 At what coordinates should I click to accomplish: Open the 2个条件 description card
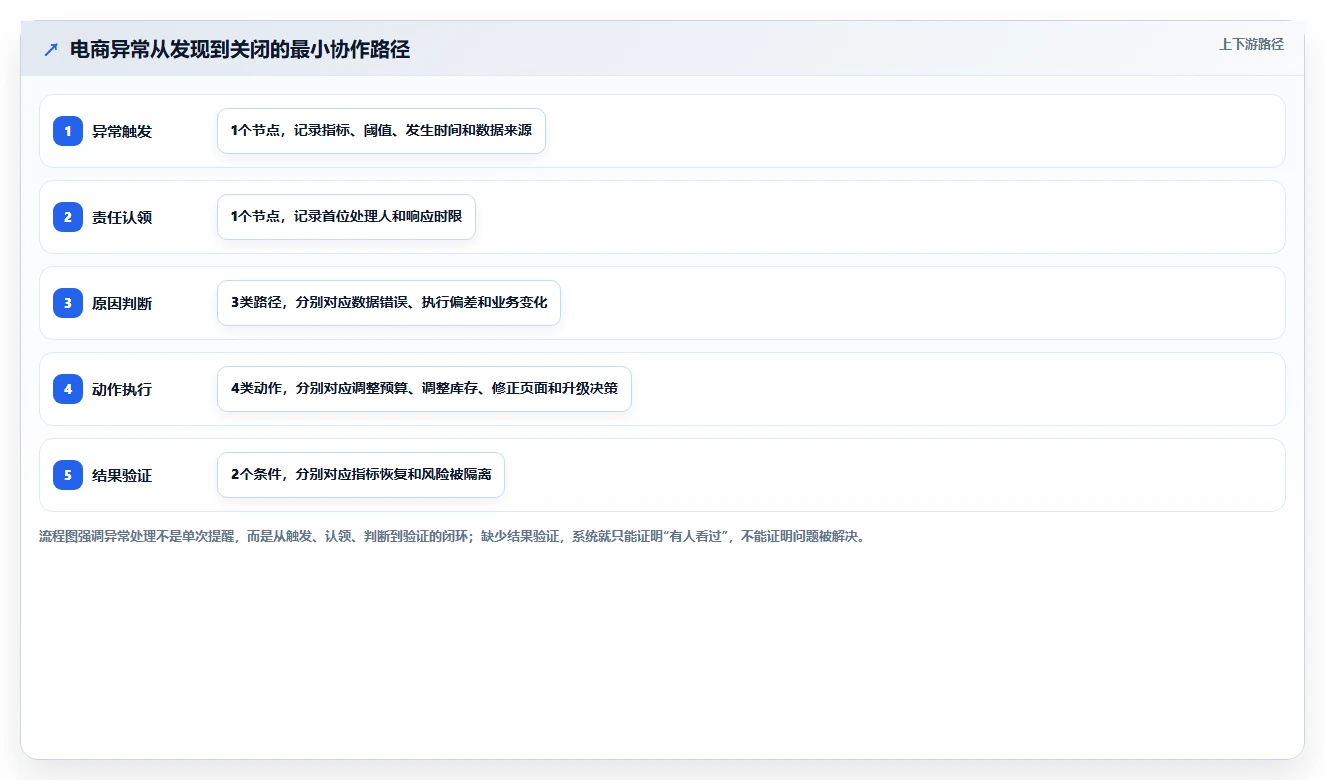point(361,475)
